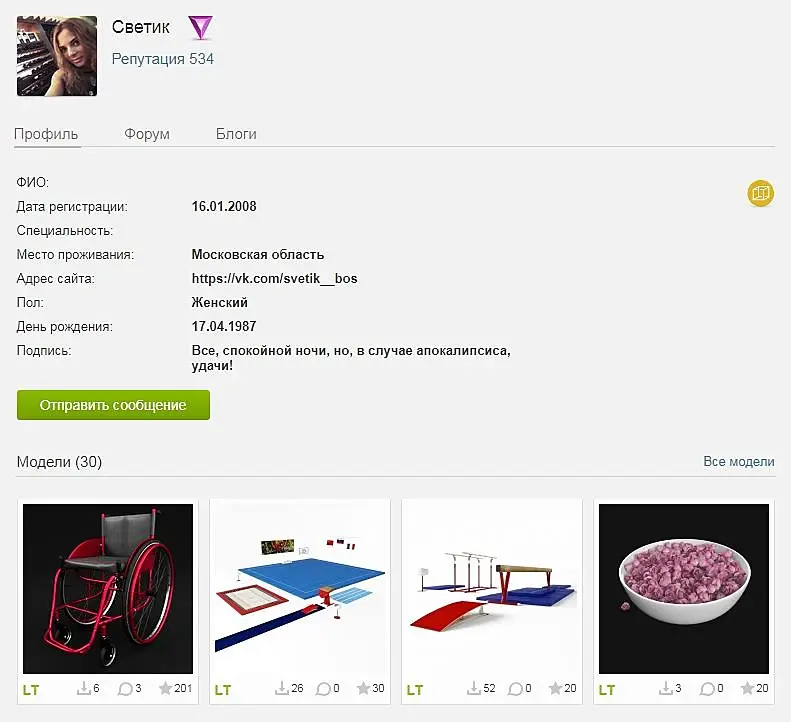Click the balance beam model's star icon
Screen dimensions: 791x722
(555, 688)
